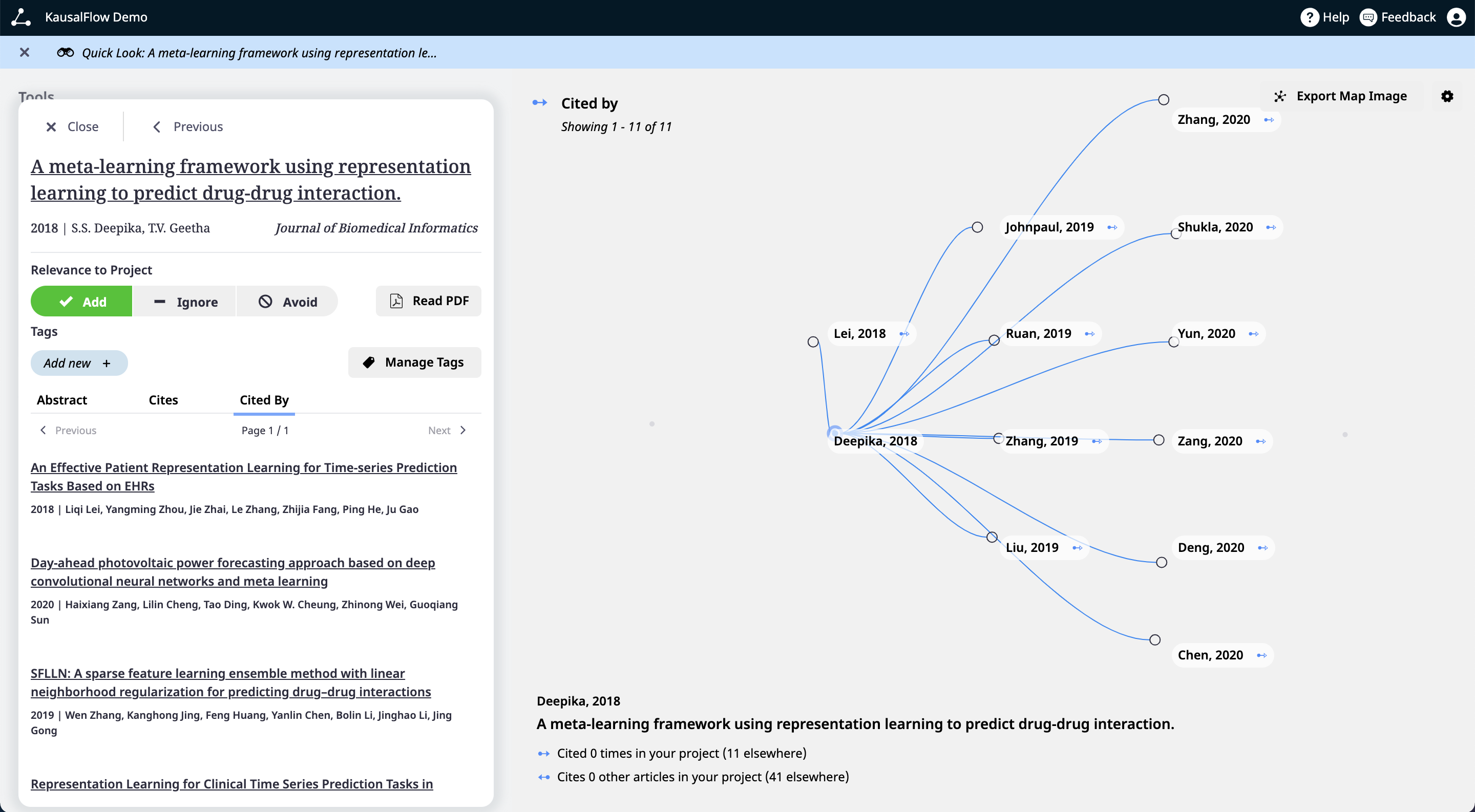Mark the paper as Add to project
Image resolution: width=1475 pixels, height=812 pixels.
click(81, 301)
